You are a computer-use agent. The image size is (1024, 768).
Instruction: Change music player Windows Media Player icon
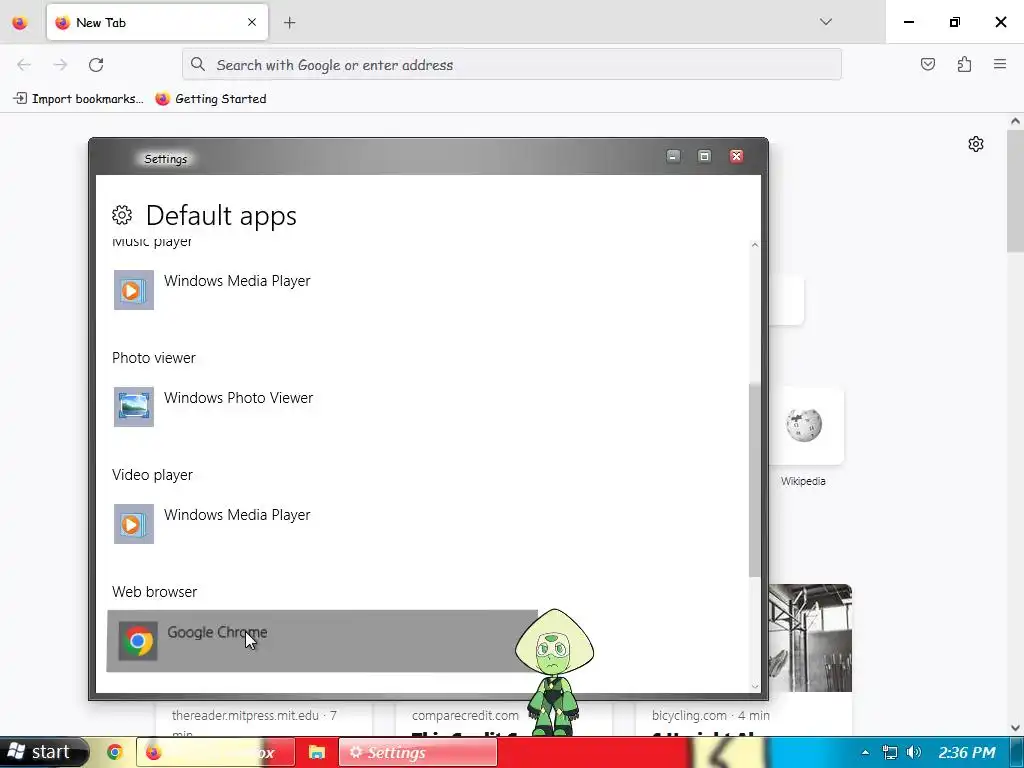[134, 290]
